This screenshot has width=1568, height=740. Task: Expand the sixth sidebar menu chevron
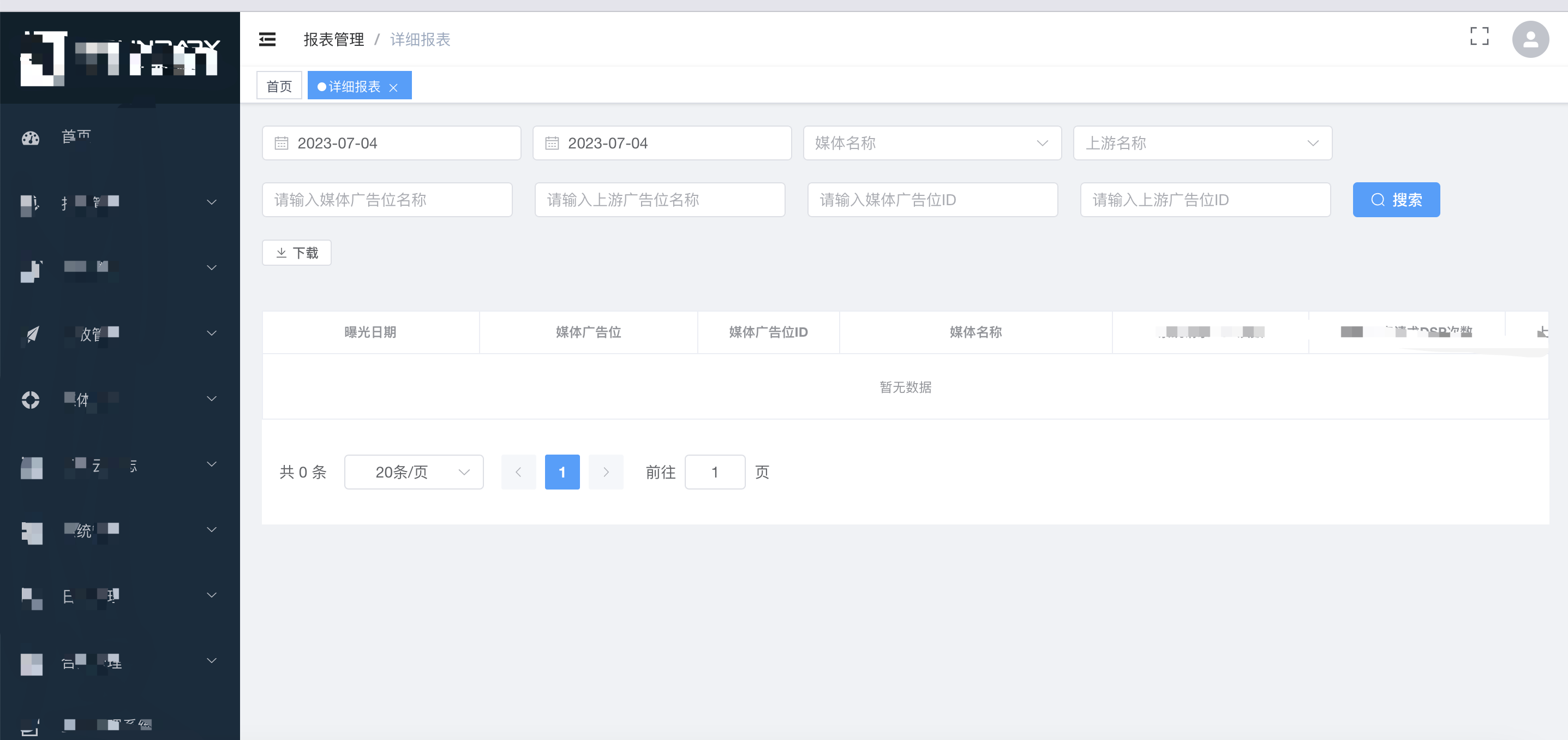click(x=211, y=464)
